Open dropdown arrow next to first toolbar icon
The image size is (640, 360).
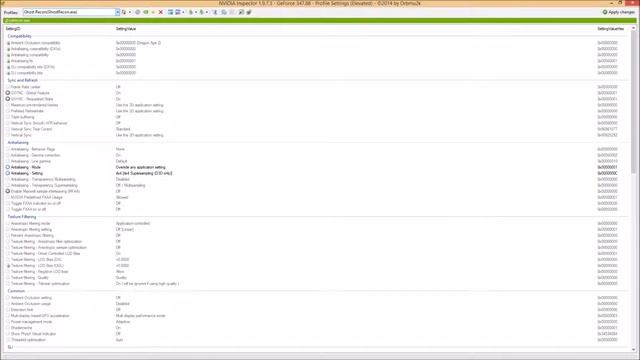coord(130,12)
